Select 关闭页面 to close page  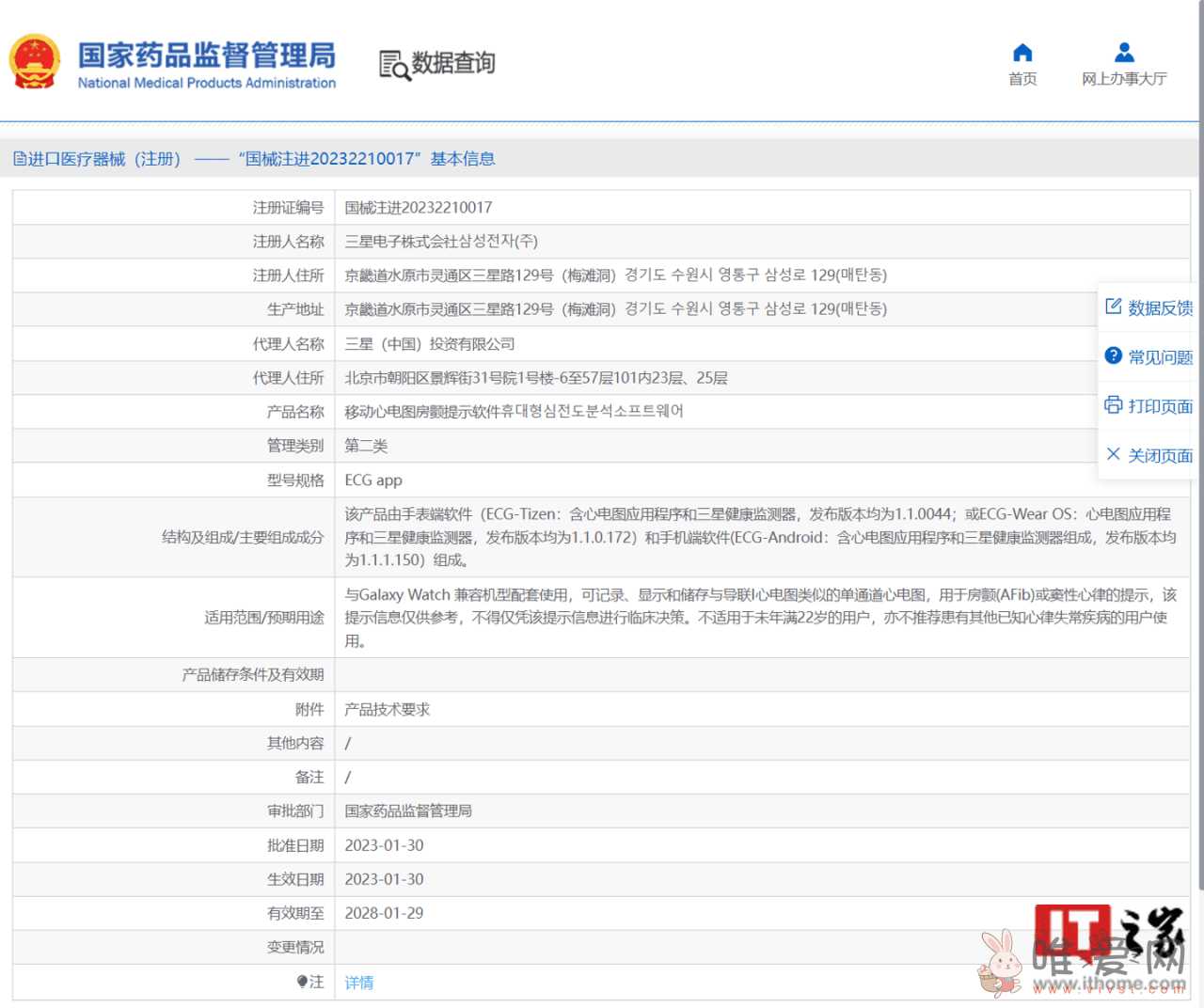(x=1161, y=455)
